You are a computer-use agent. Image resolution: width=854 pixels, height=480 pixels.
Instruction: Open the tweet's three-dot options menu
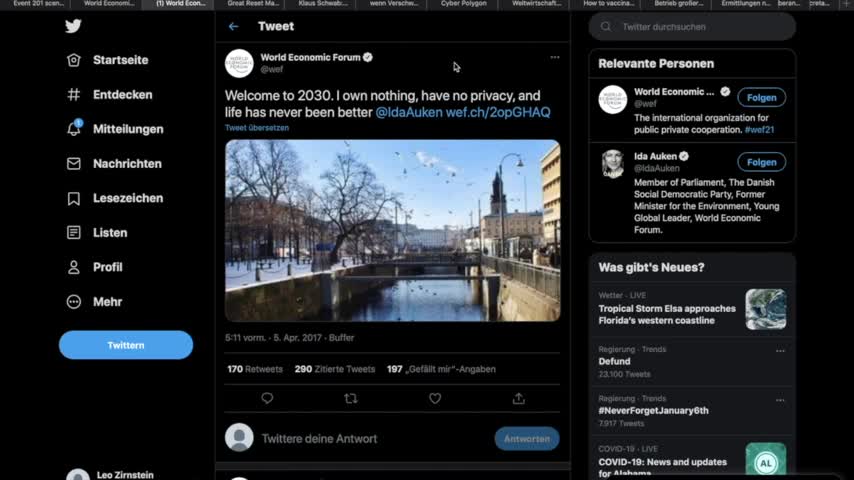[x=554, y=57]
